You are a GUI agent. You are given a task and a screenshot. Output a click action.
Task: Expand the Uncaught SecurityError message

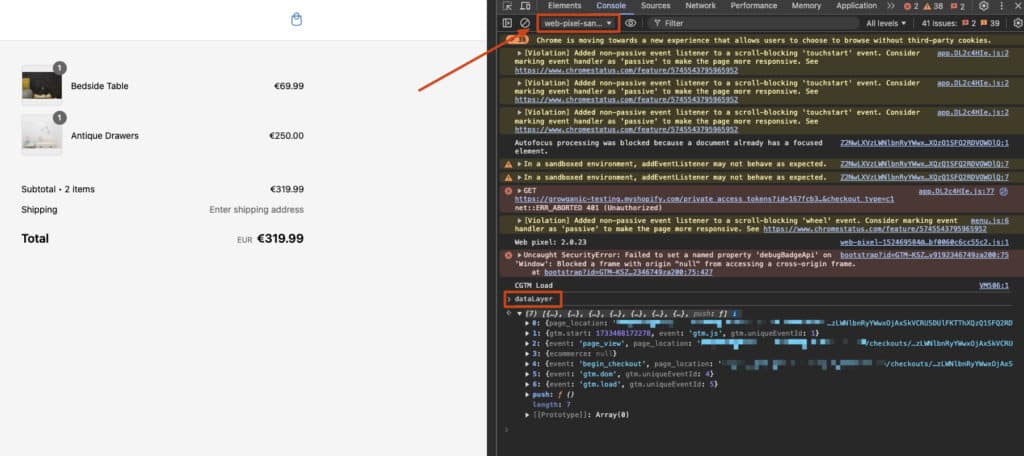[x=520, y=255]
